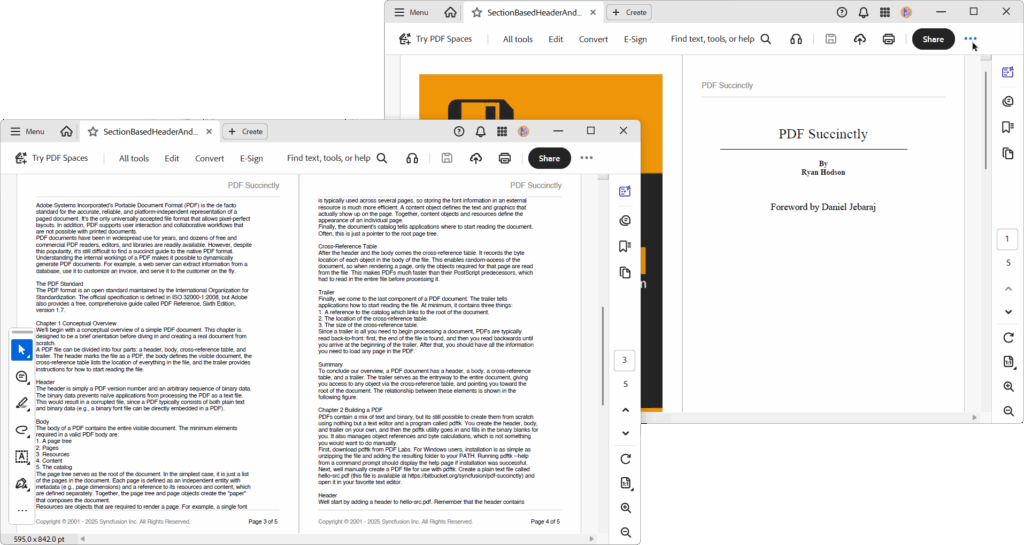1024x545 pixels.
Task: Zoom in on front window document
Action: pyautogui.click(x=626, y=508)
